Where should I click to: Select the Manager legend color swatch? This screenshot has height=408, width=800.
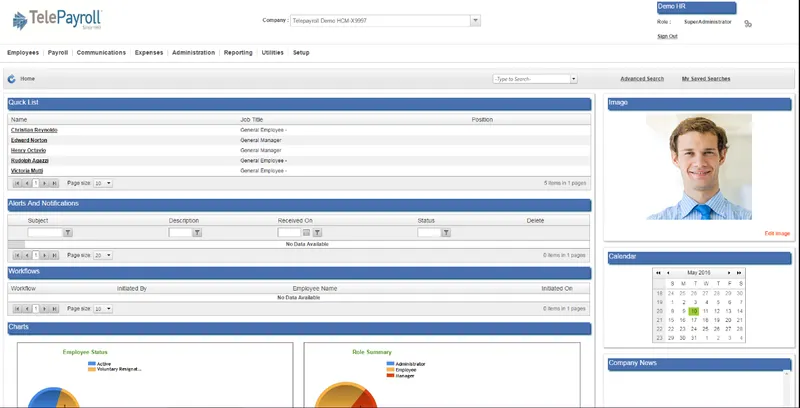[390, 375]
